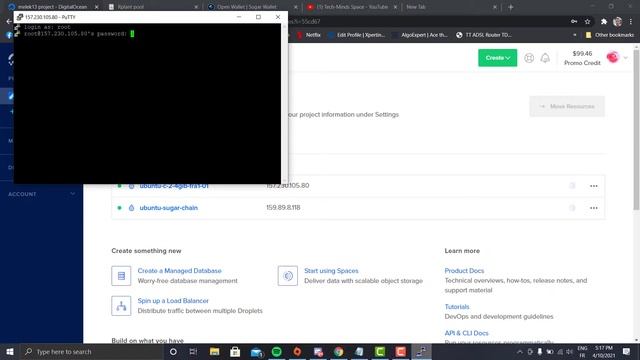The height and width of the screenshot is (360, 640).
Task: Open Spin up a Load Balancer link
Action: click(173, 301)
